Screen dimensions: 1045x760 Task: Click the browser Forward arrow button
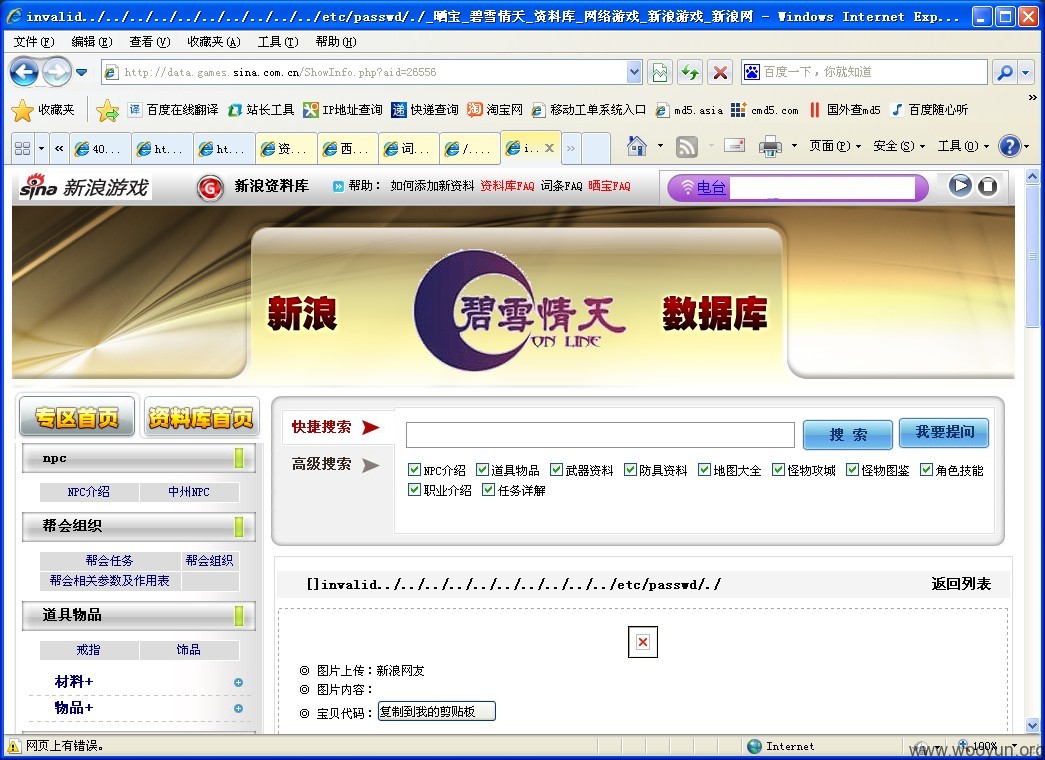click(x=57, y=72)
